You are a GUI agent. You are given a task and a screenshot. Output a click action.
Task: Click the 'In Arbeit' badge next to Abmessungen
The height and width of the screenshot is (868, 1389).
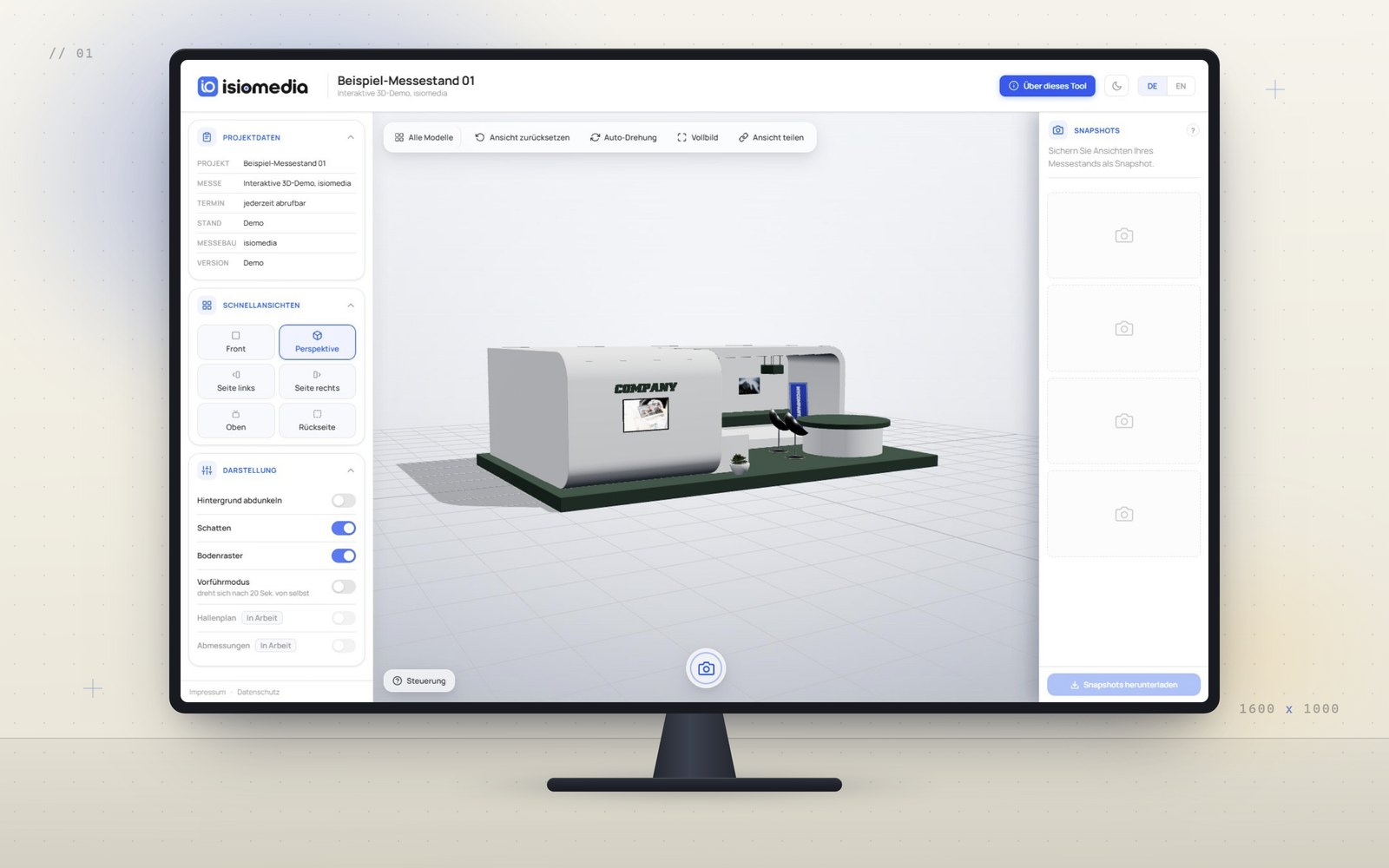point(275,646)
